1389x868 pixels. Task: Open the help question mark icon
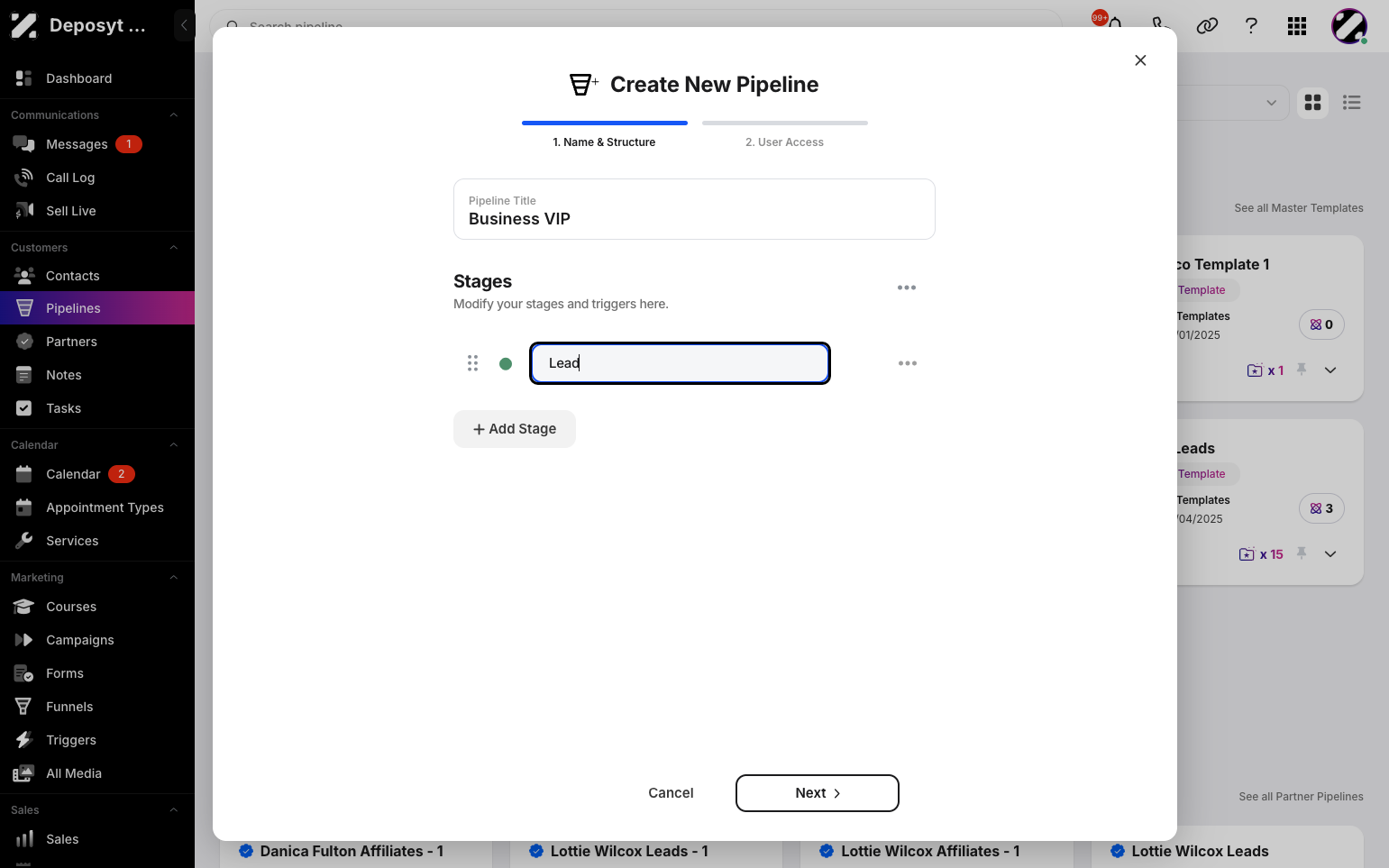pos(1251,26)
